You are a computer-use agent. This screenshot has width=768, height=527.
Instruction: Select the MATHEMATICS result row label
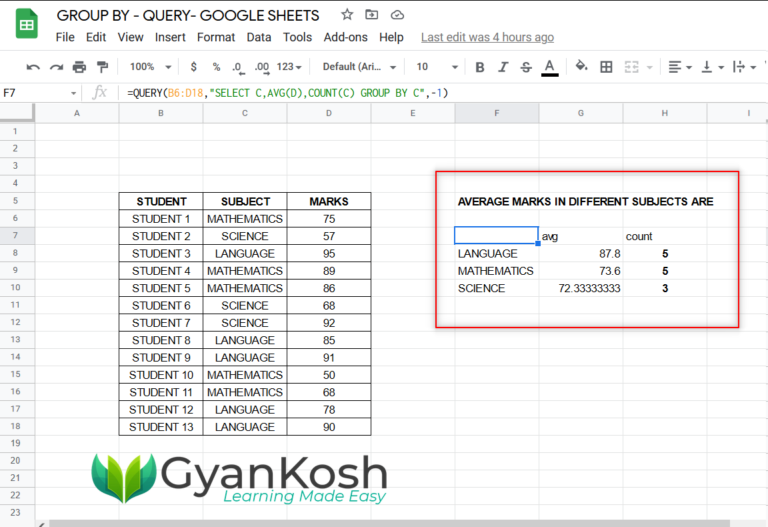497,271
